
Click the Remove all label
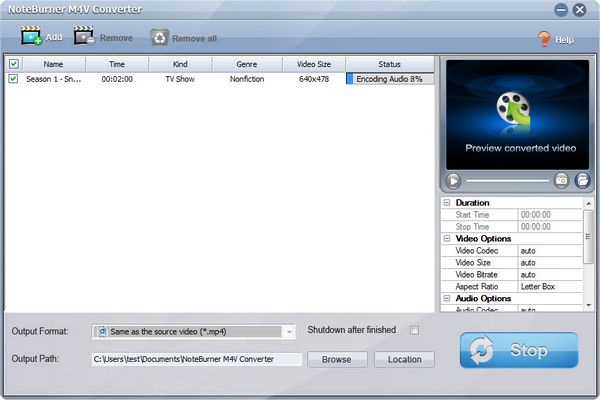click(x=194, y=39)
